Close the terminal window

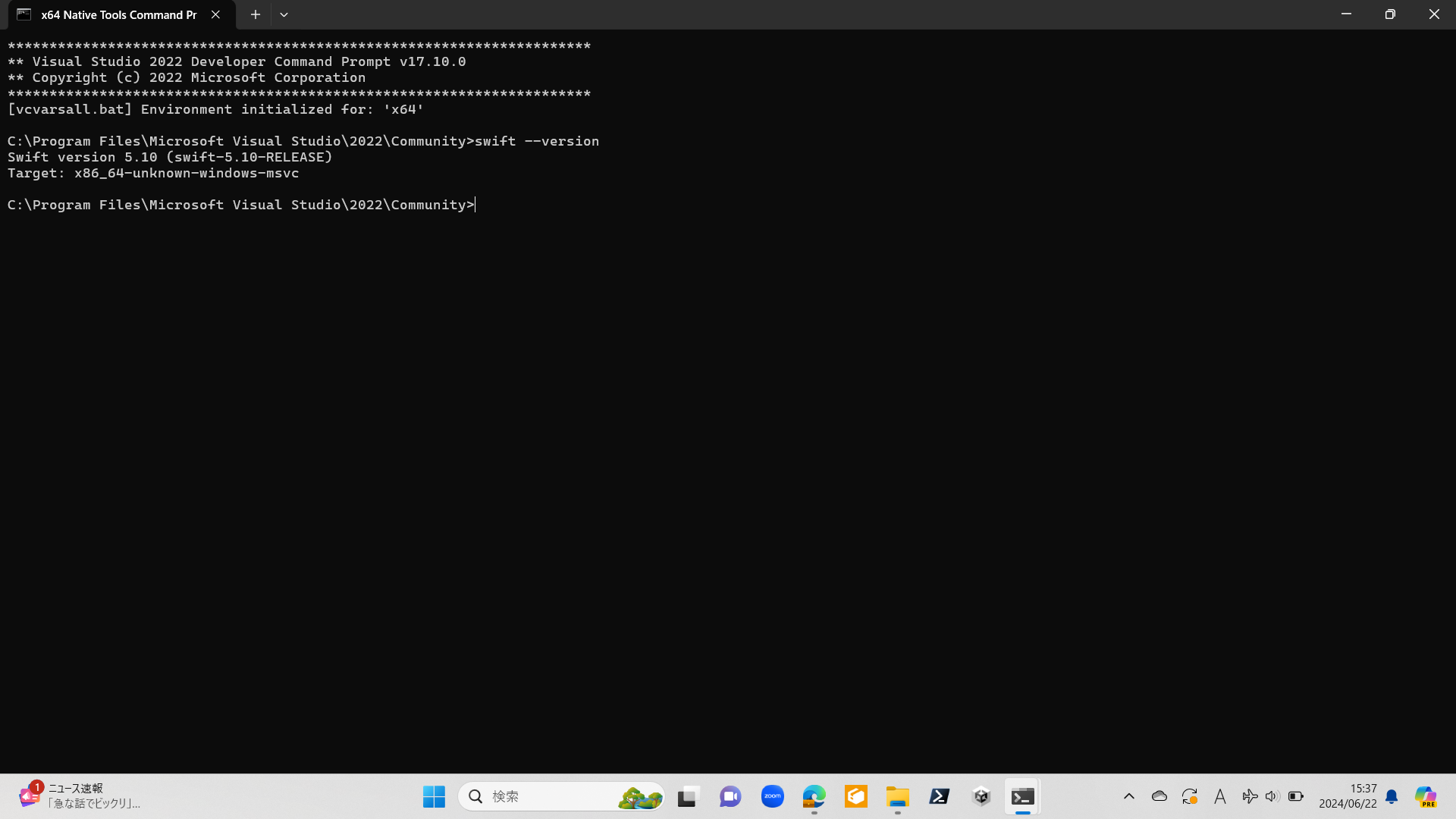click(1434, 14)
